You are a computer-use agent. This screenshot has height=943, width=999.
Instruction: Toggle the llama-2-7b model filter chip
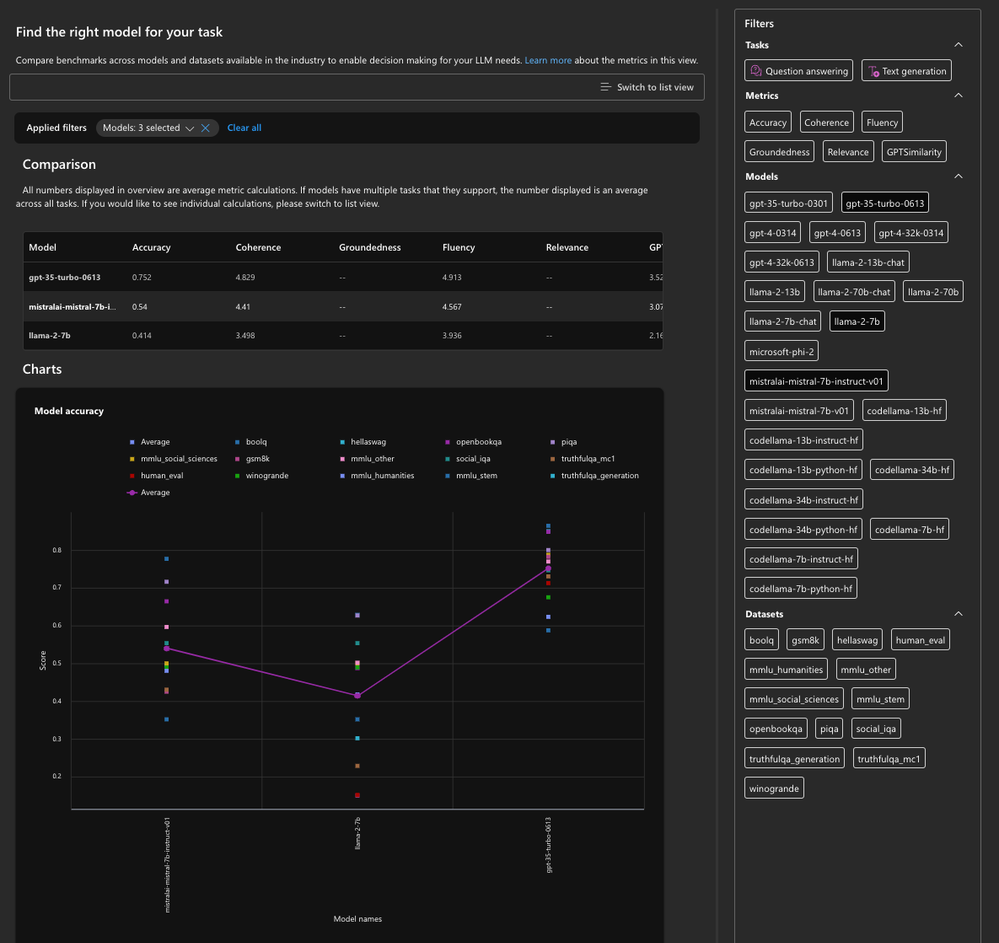857,321
